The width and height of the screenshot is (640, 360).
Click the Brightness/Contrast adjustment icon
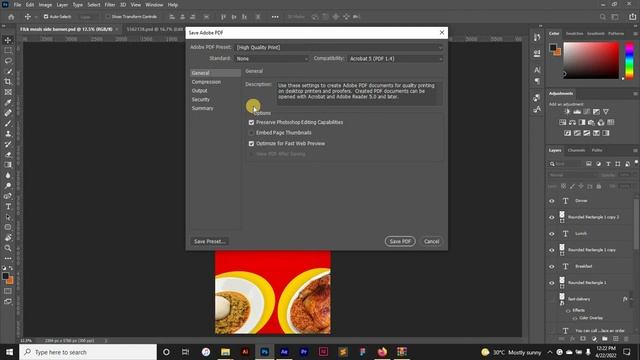567,112
